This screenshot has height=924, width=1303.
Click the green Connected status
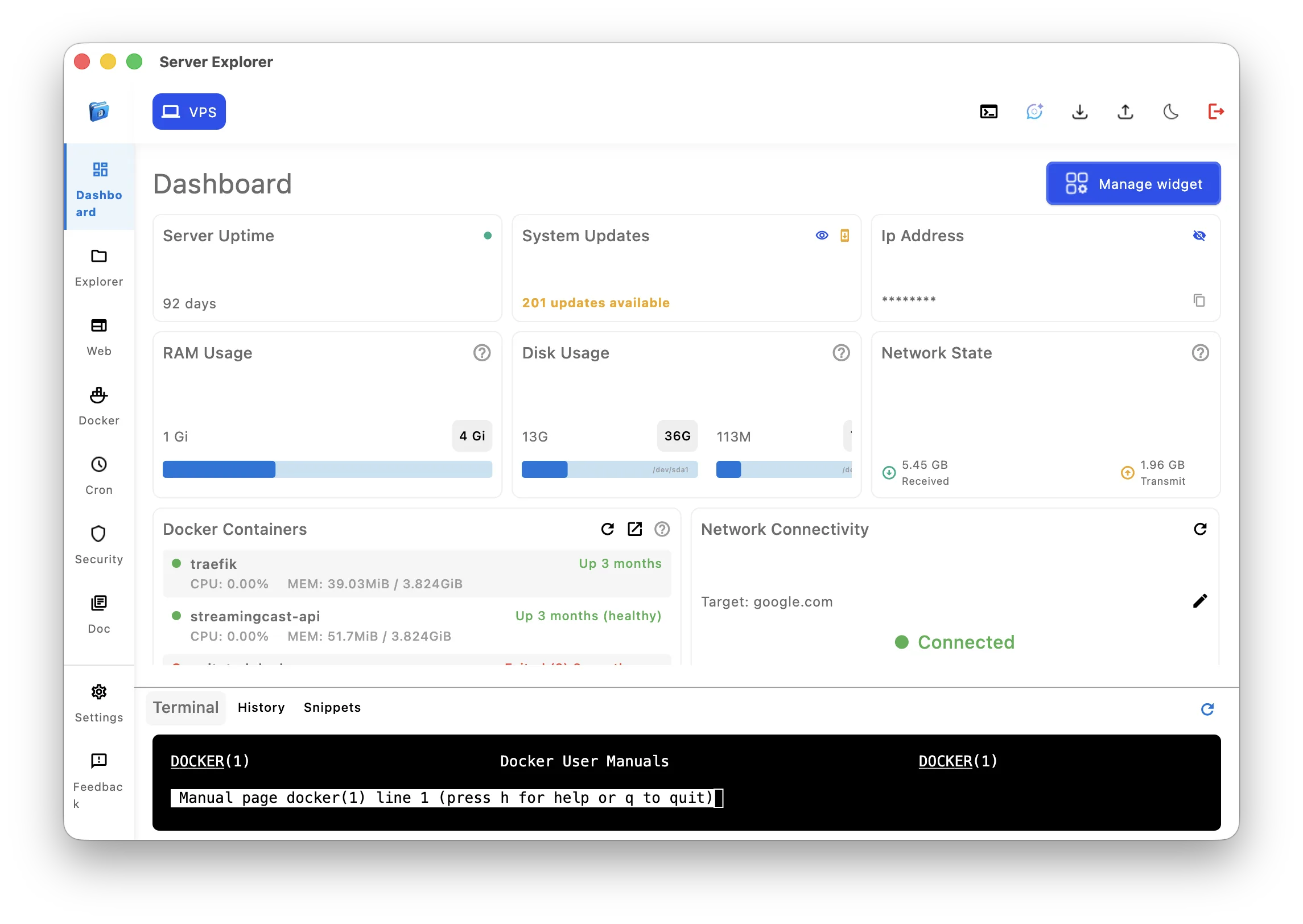[954, 642]
